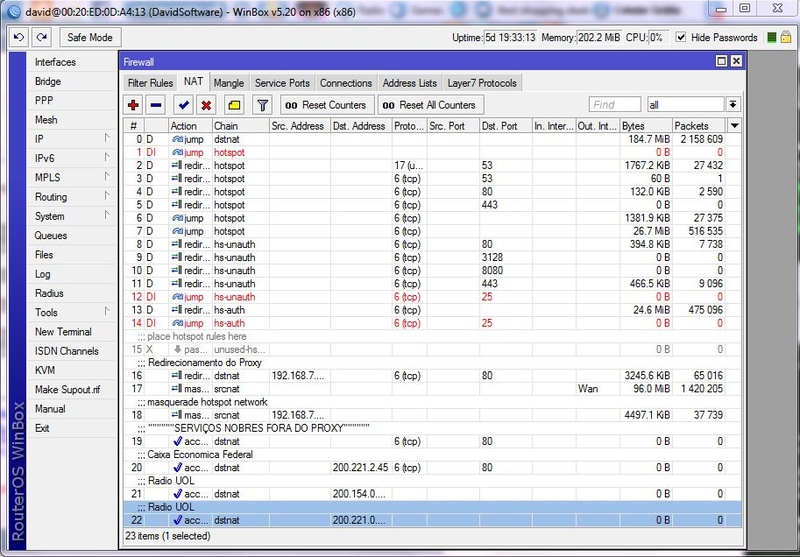Click the redo arrow icon
The width and height of the screenshot is (800, 557).
42,37
